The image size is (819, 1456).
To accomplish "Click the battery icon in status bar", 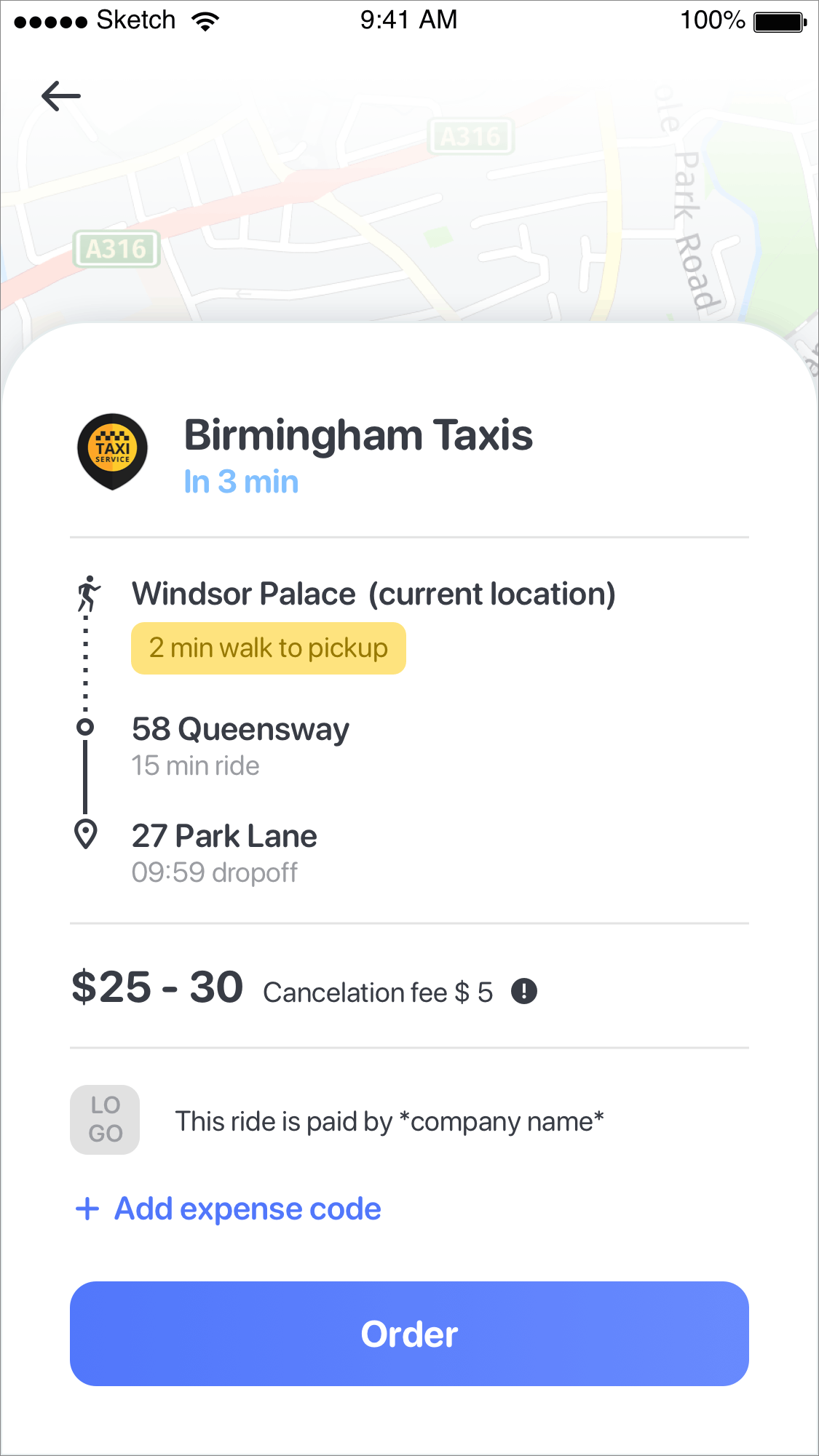I will click(x=780, y=22).
